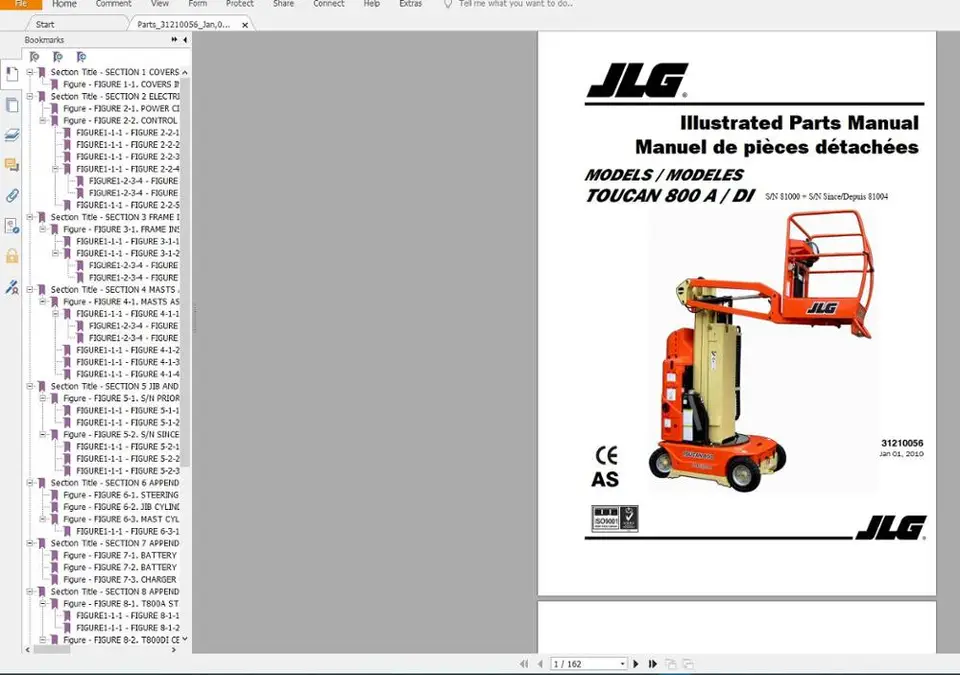Collapse SECTION 1 COVERS tree node
Screen dimensions: 960x675
pyautogui.click(x=29, y=72)
